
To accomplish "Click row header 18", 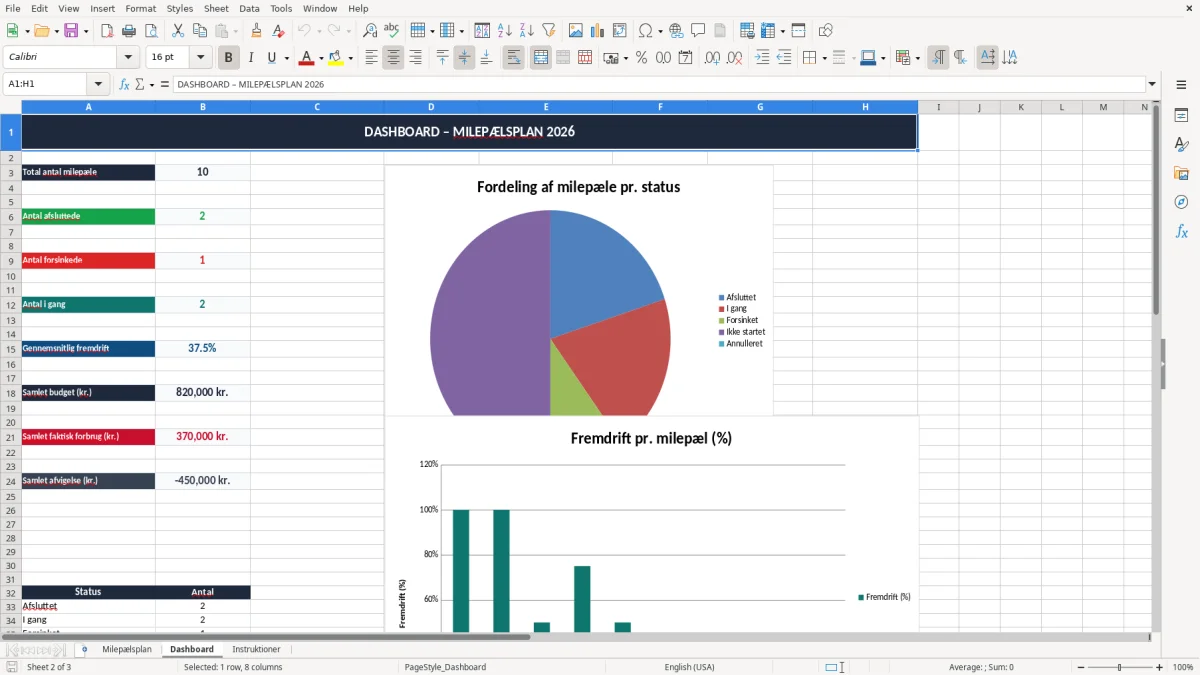I will click(11, 392).
